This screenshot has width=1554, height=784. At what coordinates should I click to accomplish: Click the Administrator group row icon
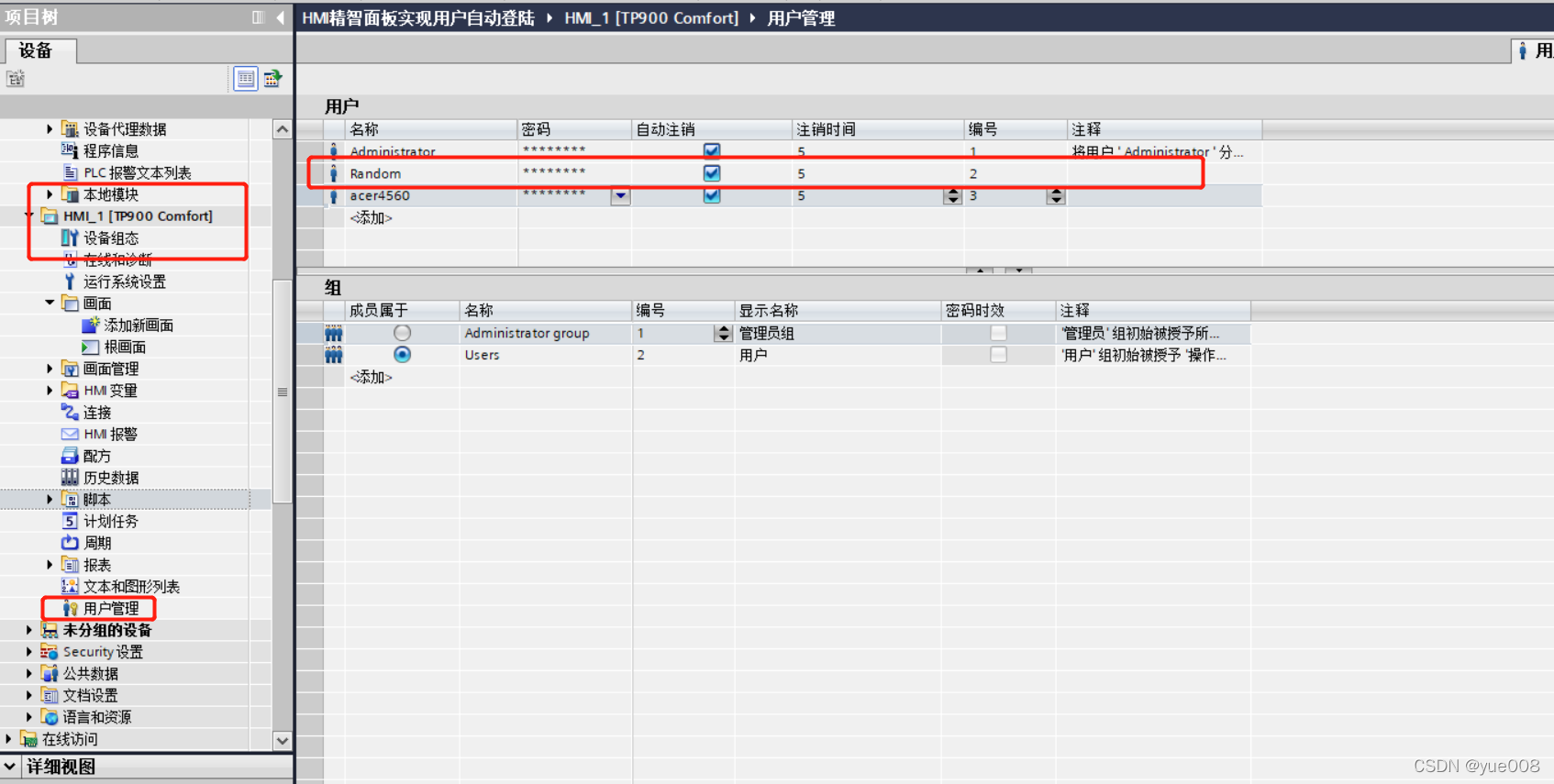334,333
